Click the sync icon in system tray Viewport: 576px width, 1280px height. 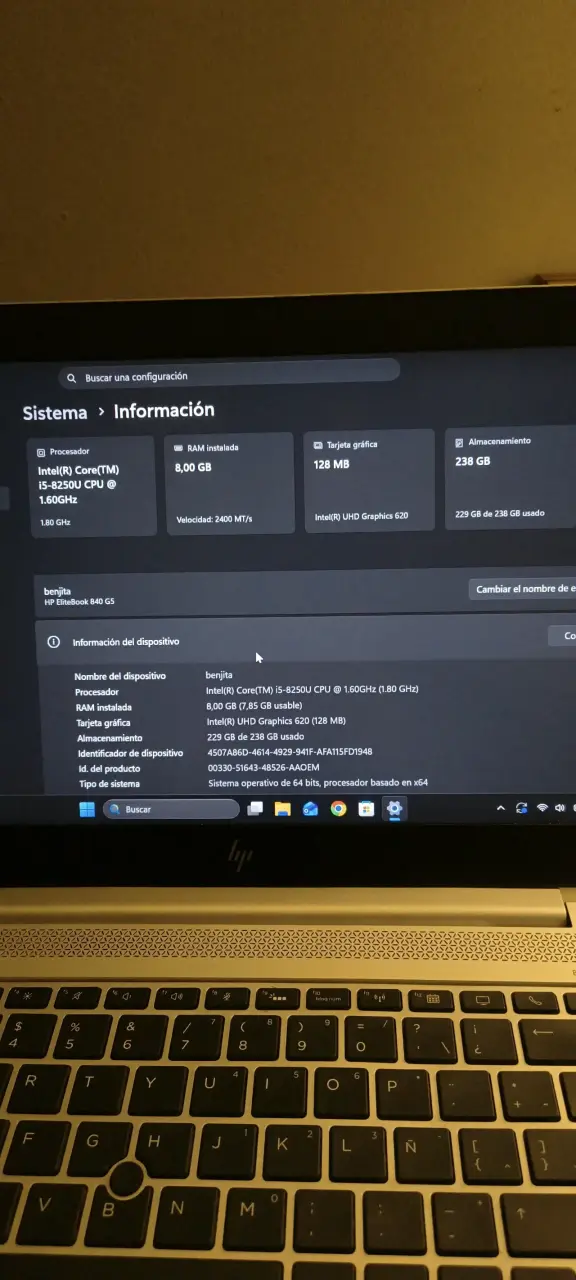(x=521, y=808)
